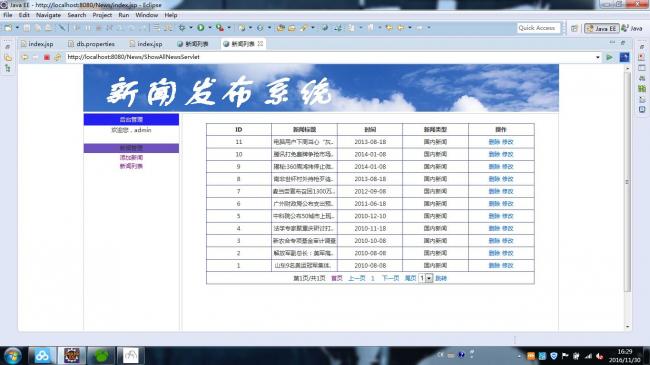650x365 pixels.
Task: Expand the New file dropdown arrow
Action: (x=17, y=28)
